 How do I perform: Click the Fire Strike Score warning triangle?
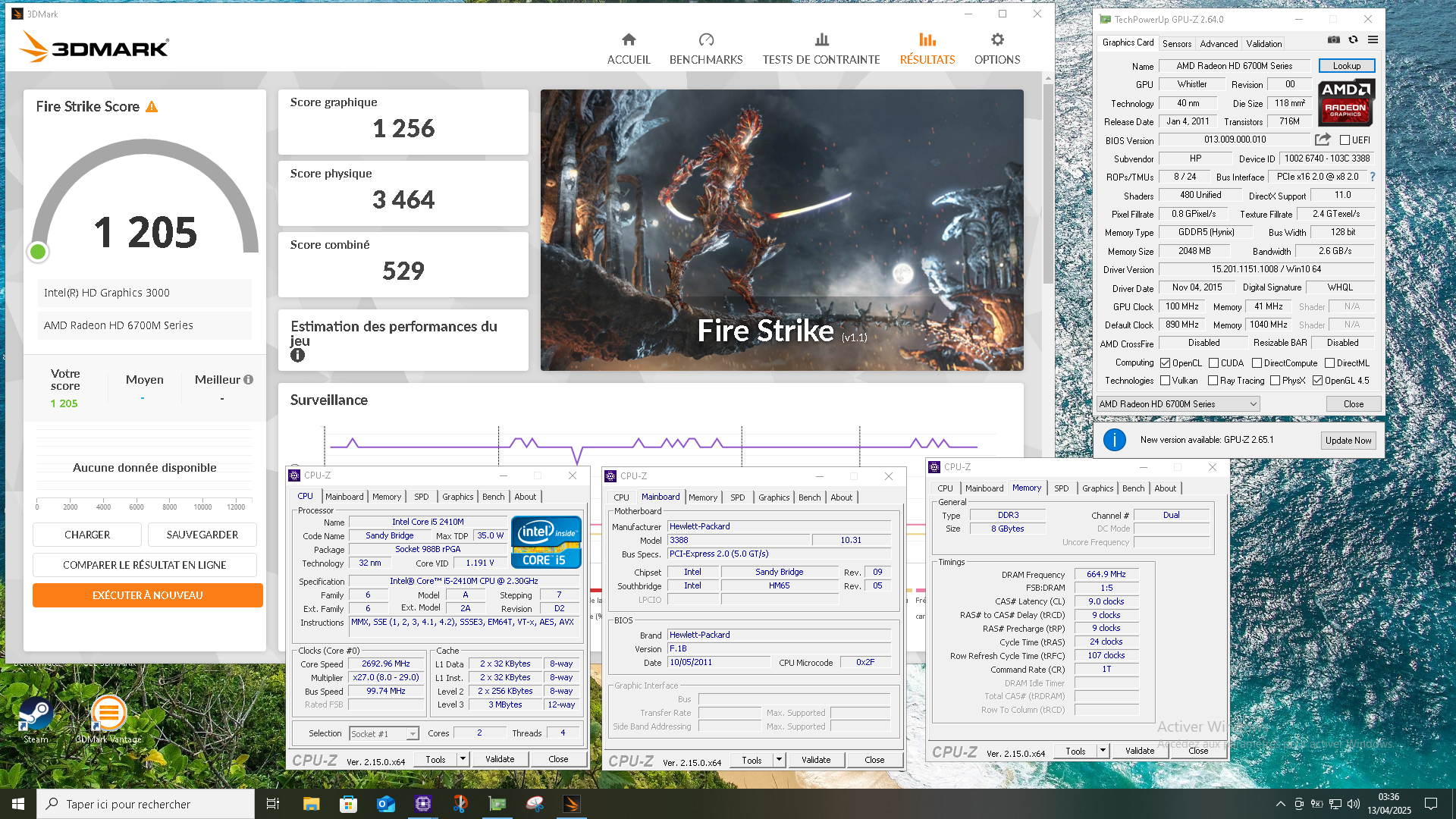point(152,107)
